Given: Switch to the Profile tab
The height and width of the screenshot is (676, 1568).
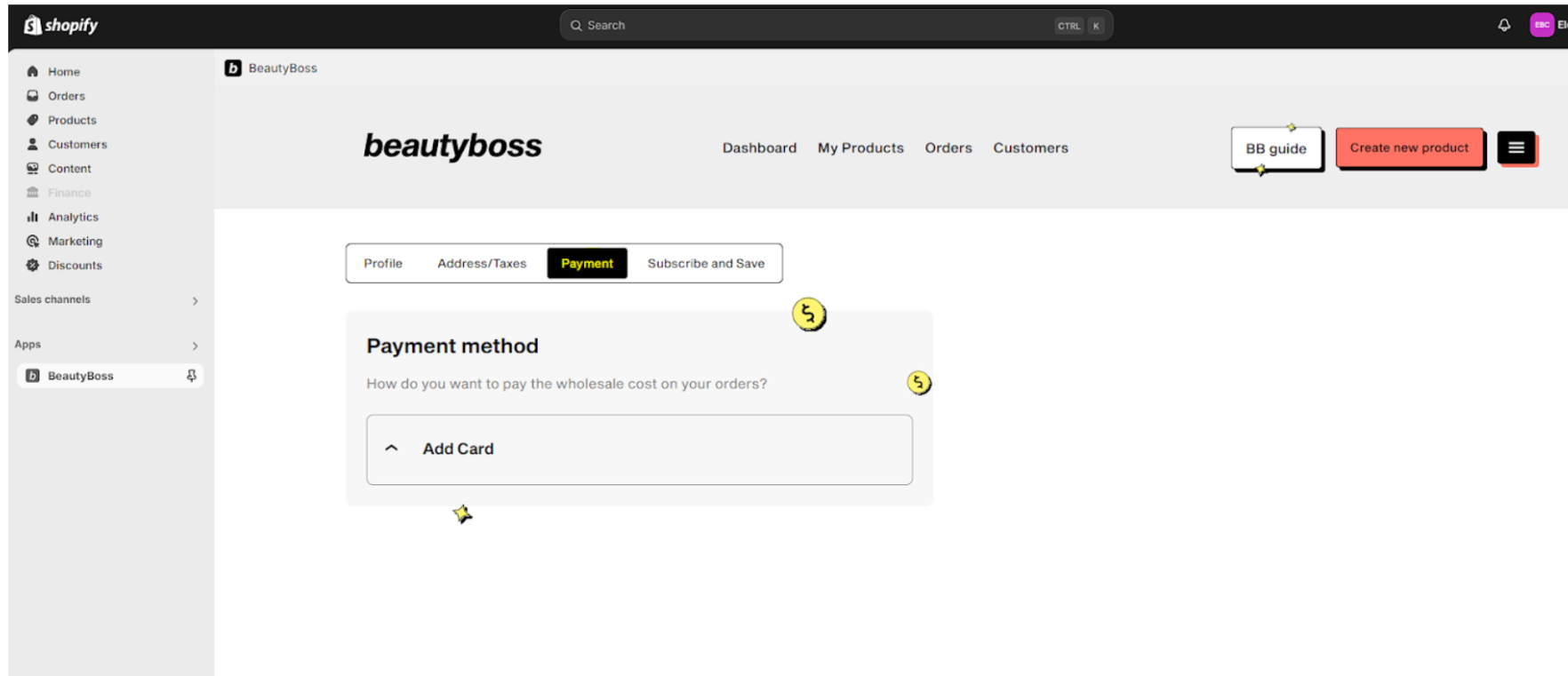Looking at the screenshot, I should tap(383, 263).
